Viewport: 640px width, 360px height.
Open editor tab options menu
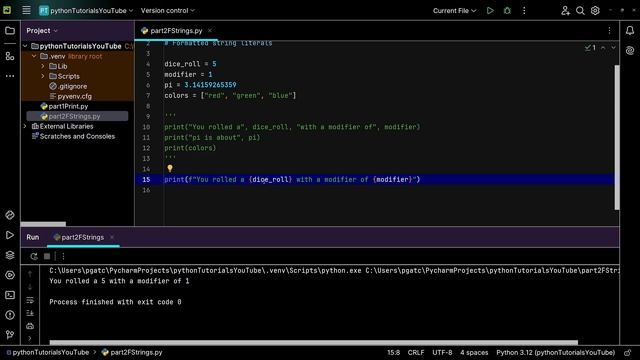[609, 31]
